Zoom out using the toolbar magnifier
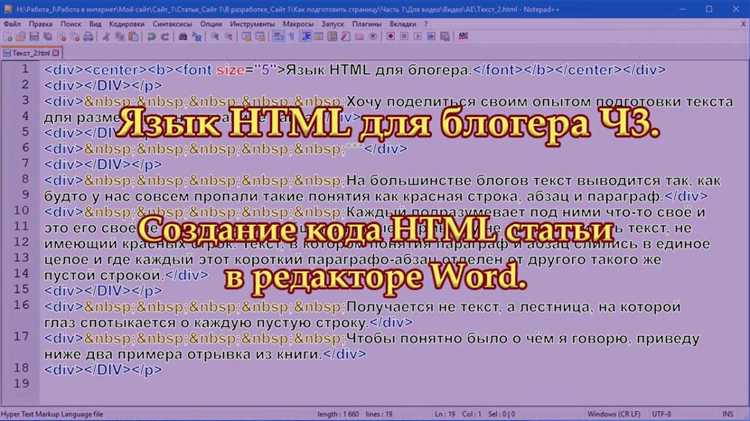This screenshot has width=750, height=421. (228, 36)
